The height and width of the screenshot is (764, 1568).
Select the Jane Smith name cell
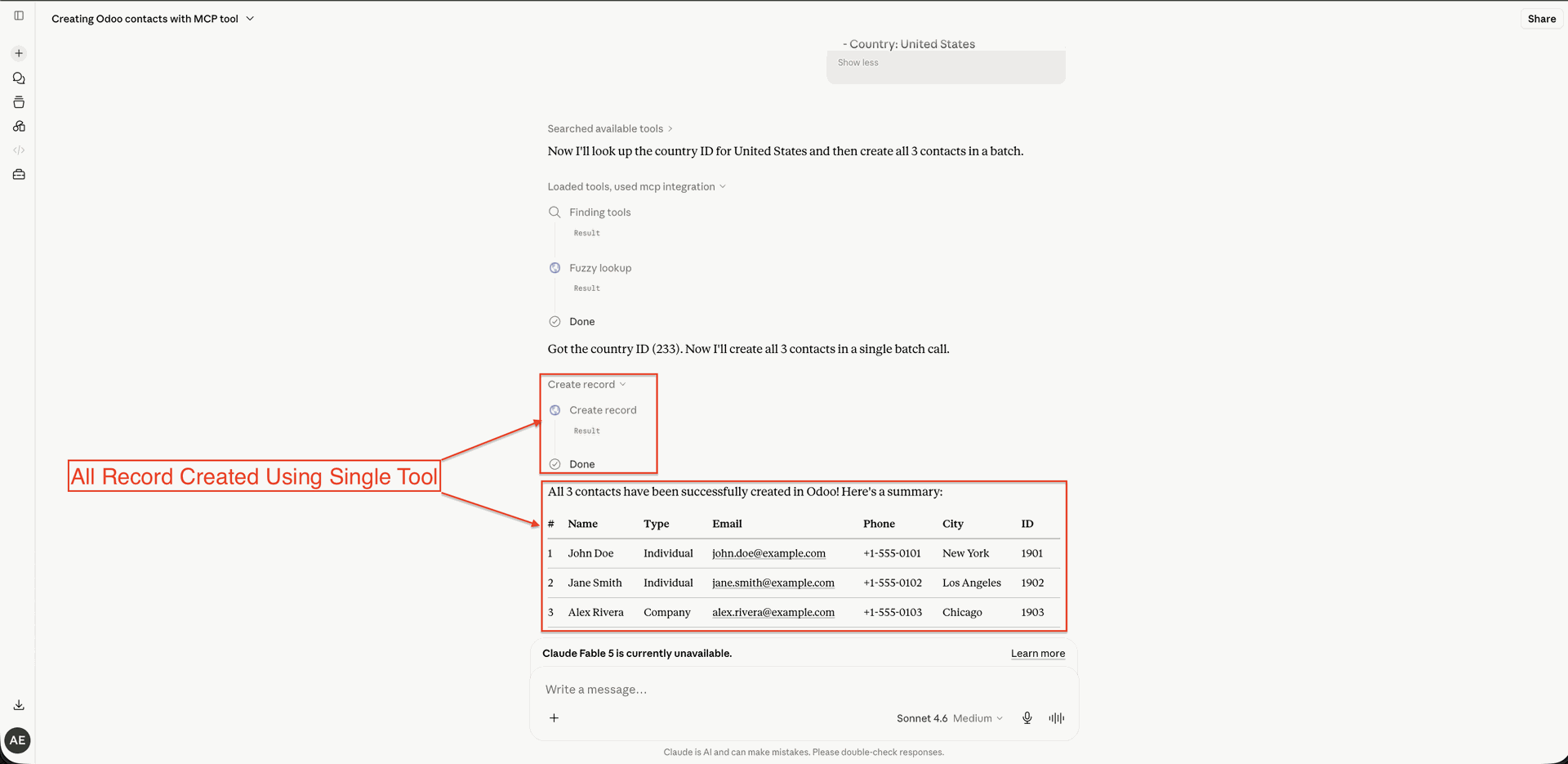[x=595, y=583]
